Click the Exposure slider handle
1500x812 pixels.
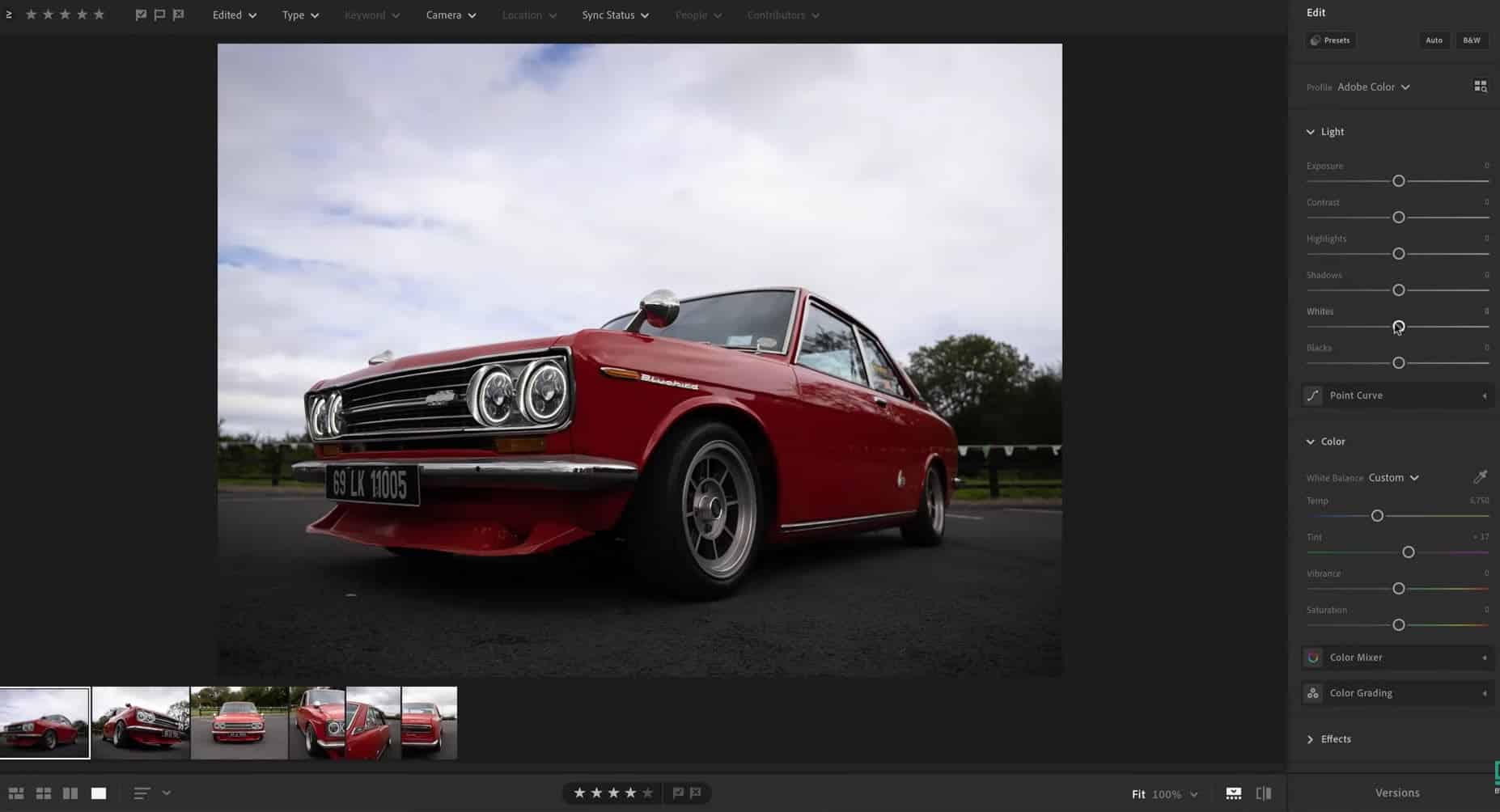[1398, 181]
